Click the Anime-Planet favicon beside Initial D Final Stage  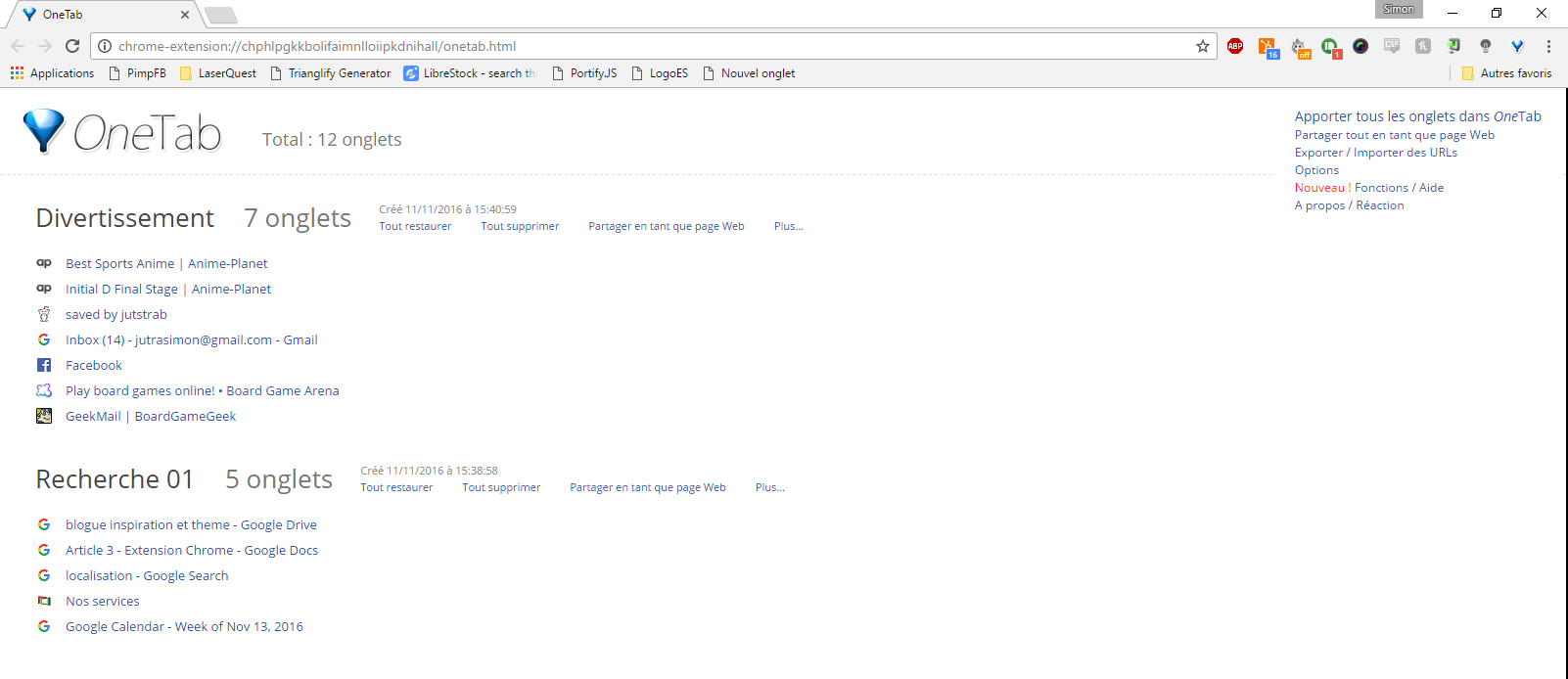pos(44,289)
